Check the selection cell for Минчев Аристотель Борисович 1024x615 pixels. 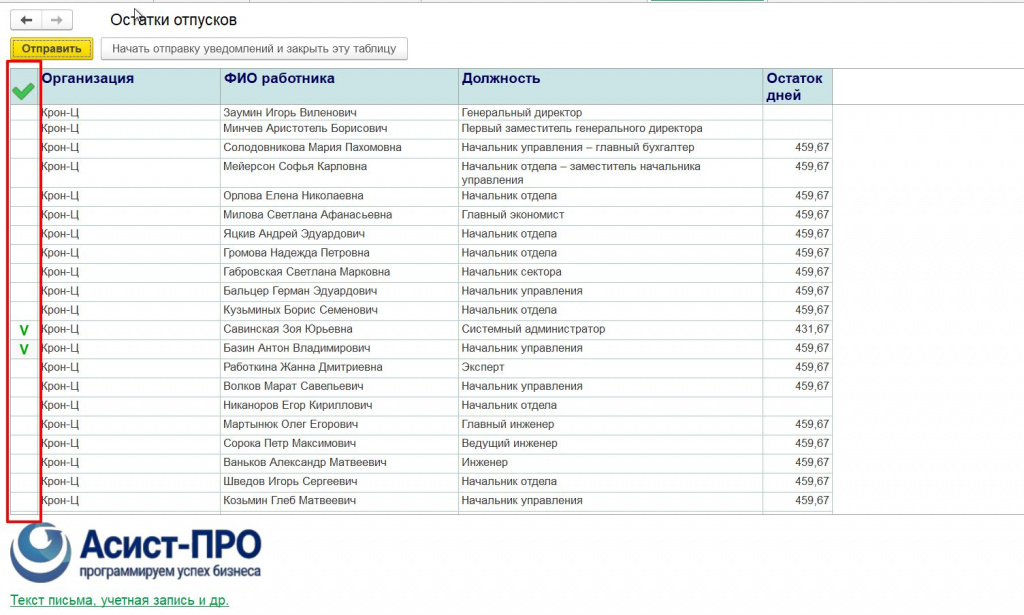click(25, 129)
